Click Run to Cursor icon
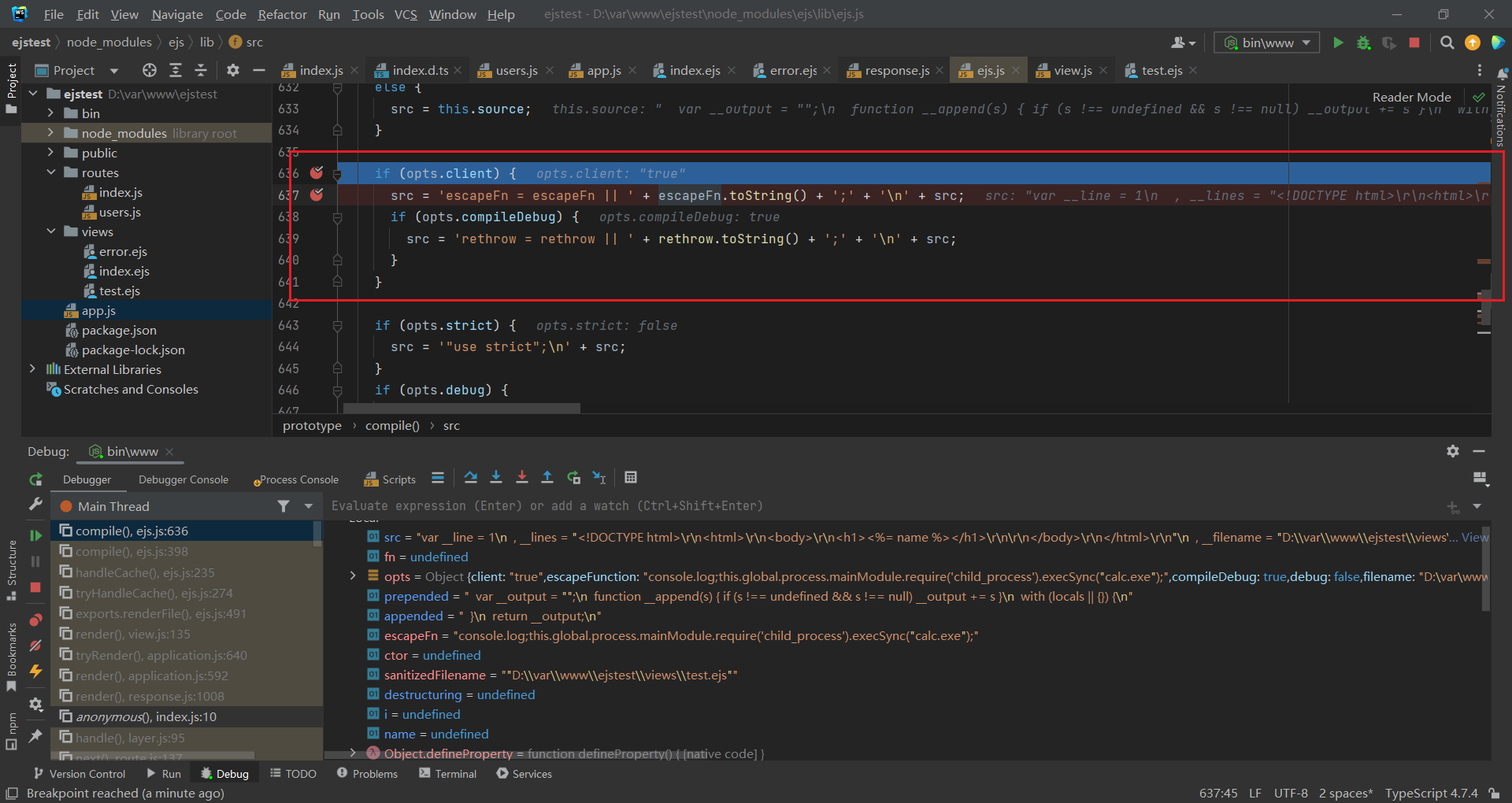 pyautogui.click(x=599, y=477)
